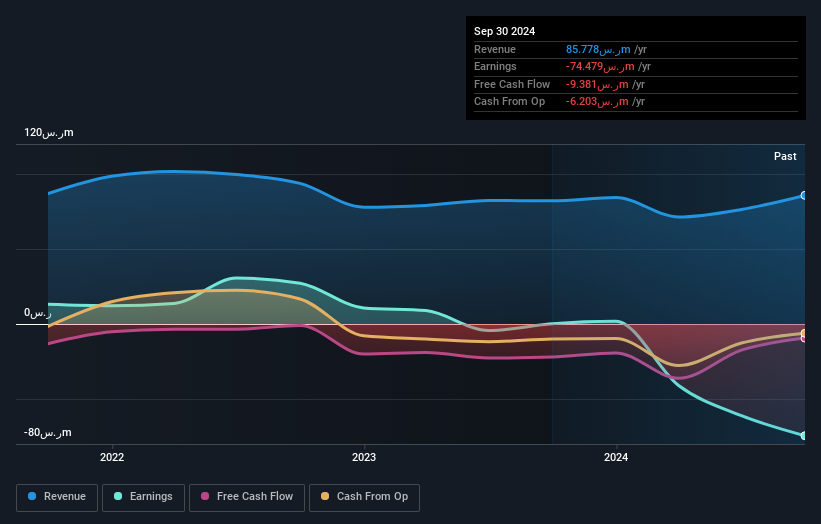Click the Earnings row label in tooltip
Image resolution: width=821 pixels, height=524 pixels.
pyautogui.click(x=495, y=66)
